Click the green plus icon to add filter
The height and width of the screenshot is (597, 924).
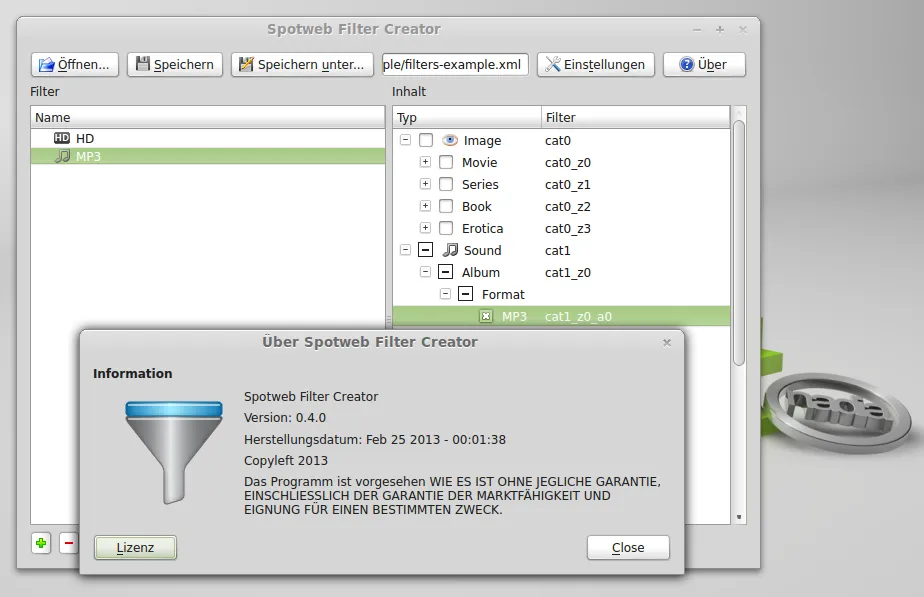tap(39, 543)
